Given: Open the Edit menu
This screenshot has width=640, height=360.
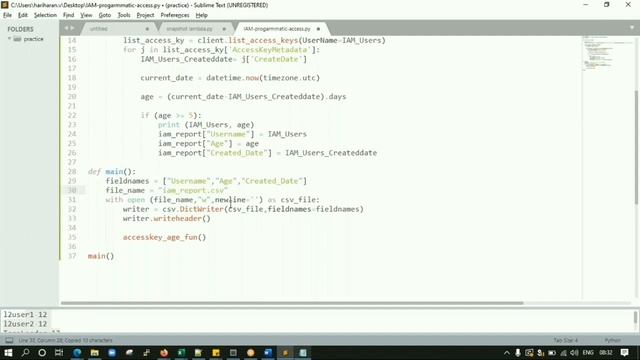Looking at the screenshot, I should tap(23, 15).
